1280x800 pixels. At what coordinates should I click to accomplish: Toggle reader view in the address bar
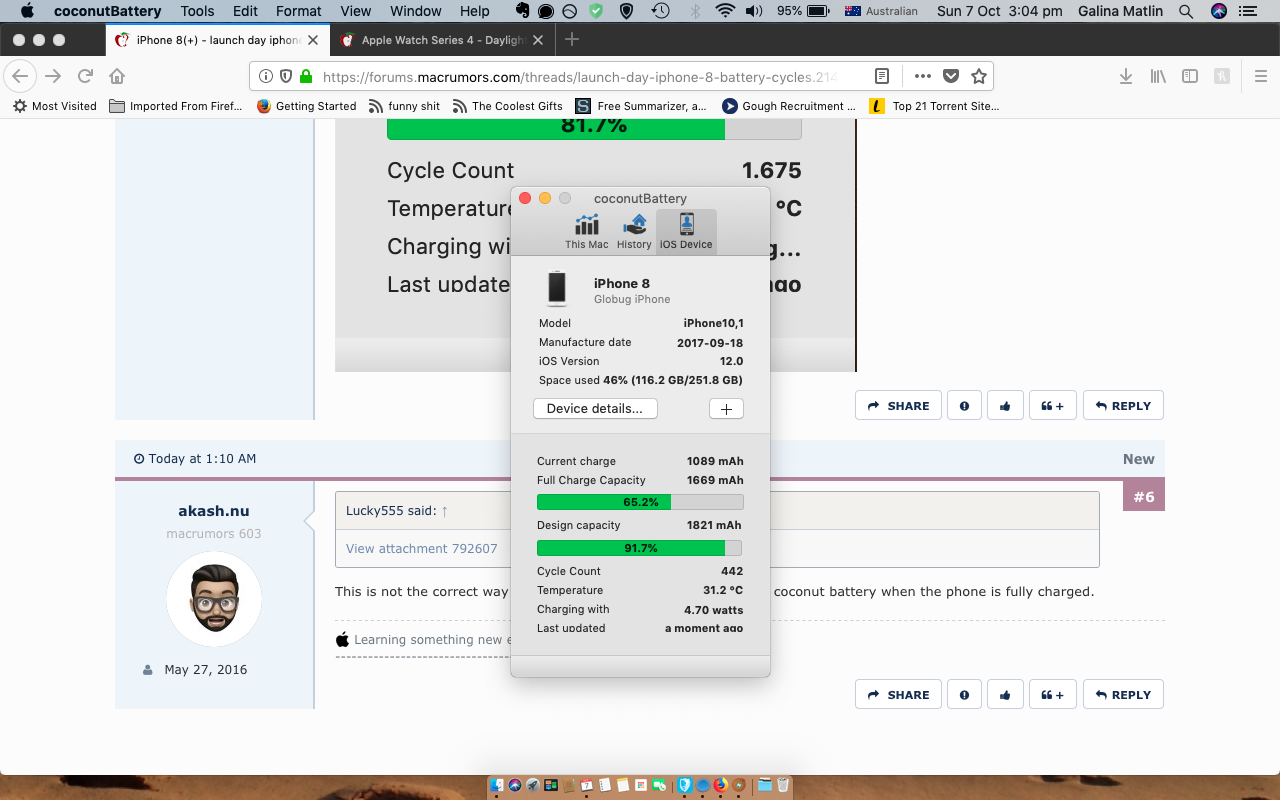tap(882, 76)
